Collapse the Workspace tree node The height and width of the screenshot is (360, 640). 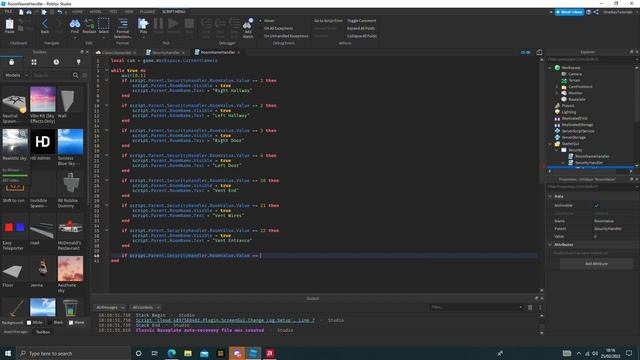pos(550,68)
